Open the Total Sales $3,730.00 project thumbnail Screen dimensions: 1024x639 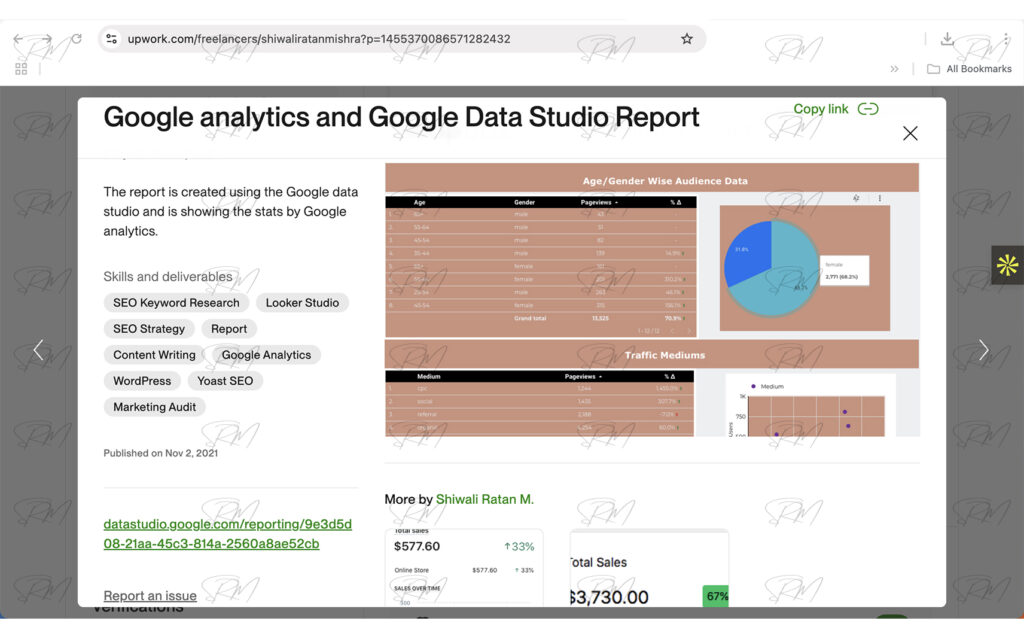[x=649, y=568]
